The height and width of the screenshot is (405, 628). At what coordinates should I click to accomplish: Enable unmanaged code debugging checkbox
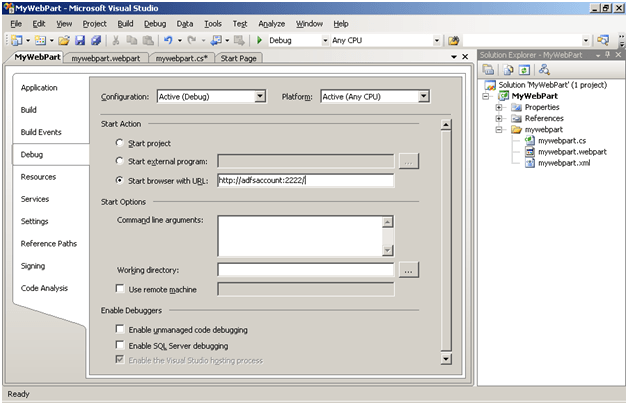coord(120,329)
